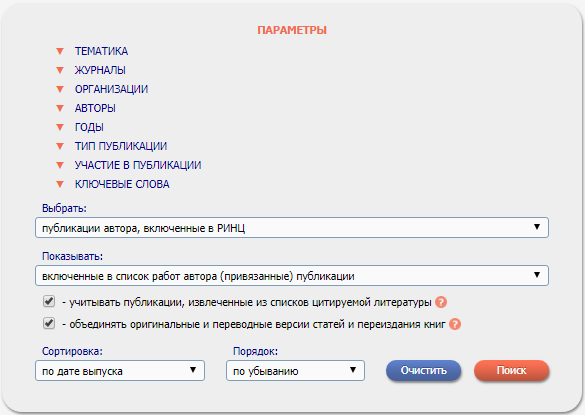Expand the УЧАСТИЕ В ПУБЛИКАЦИИ section
This screenshot has height=415, width=585.
(138, 165)
